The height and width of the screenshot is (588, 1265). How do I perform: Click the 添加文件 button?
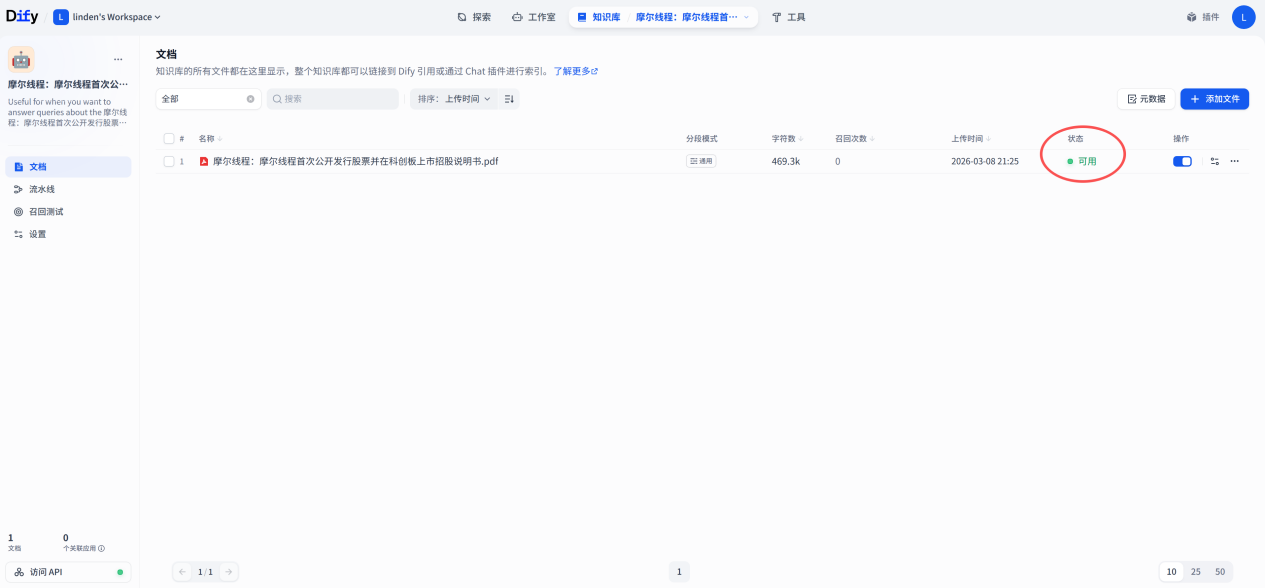(x=1214, y=99)
